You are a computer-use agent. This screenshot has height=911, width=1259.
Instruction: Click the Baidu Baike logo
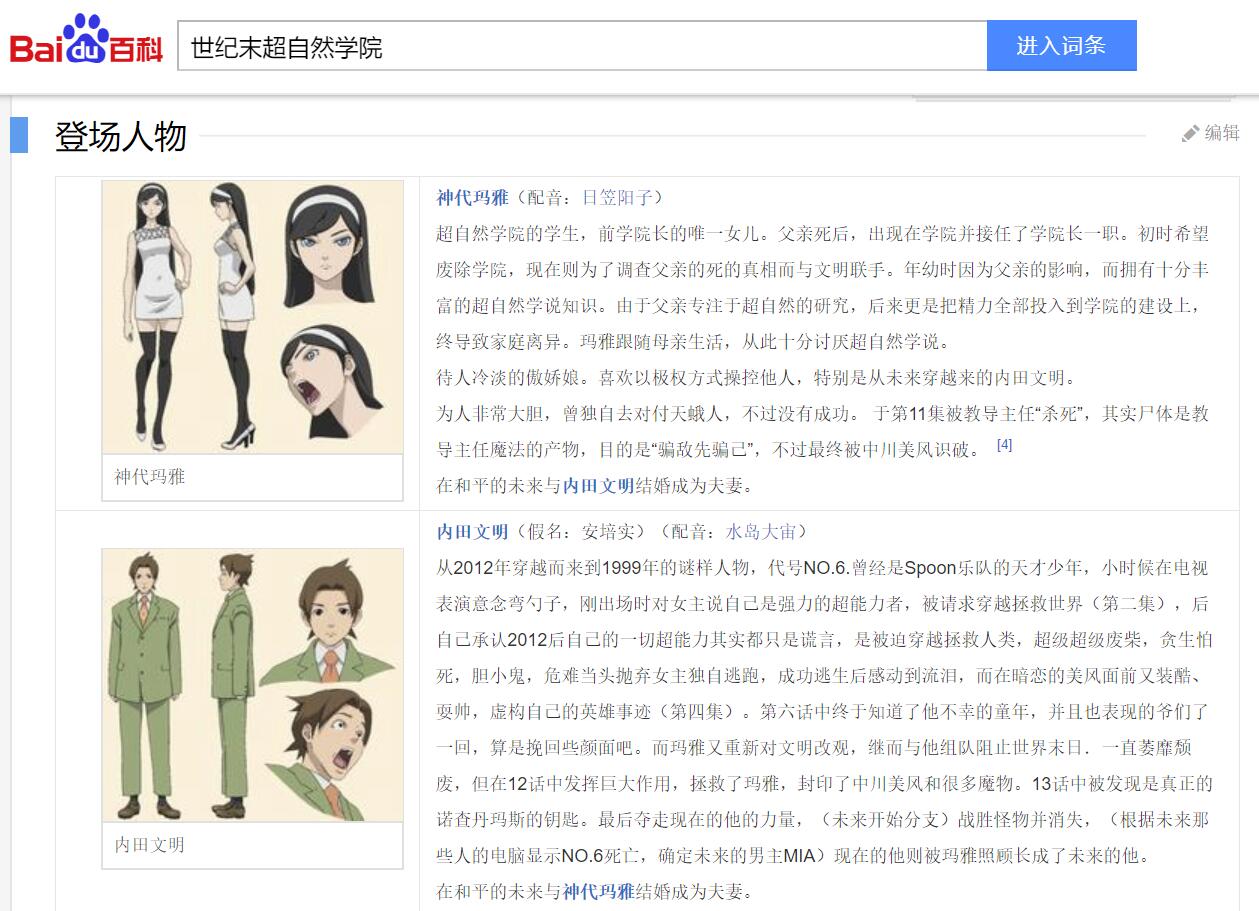tap(86, 41)
